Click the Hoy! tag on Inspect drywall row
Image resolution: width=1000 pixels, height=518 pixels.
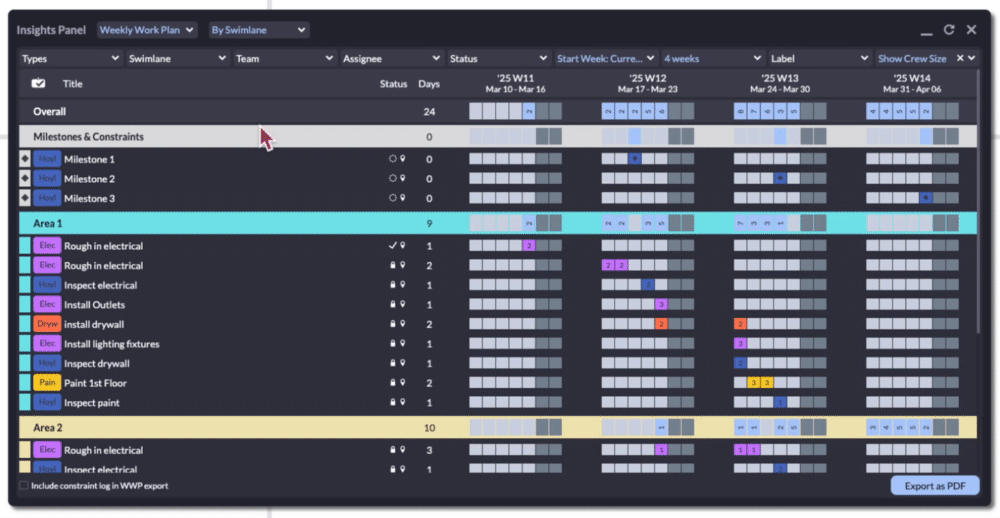coord(47,364)
